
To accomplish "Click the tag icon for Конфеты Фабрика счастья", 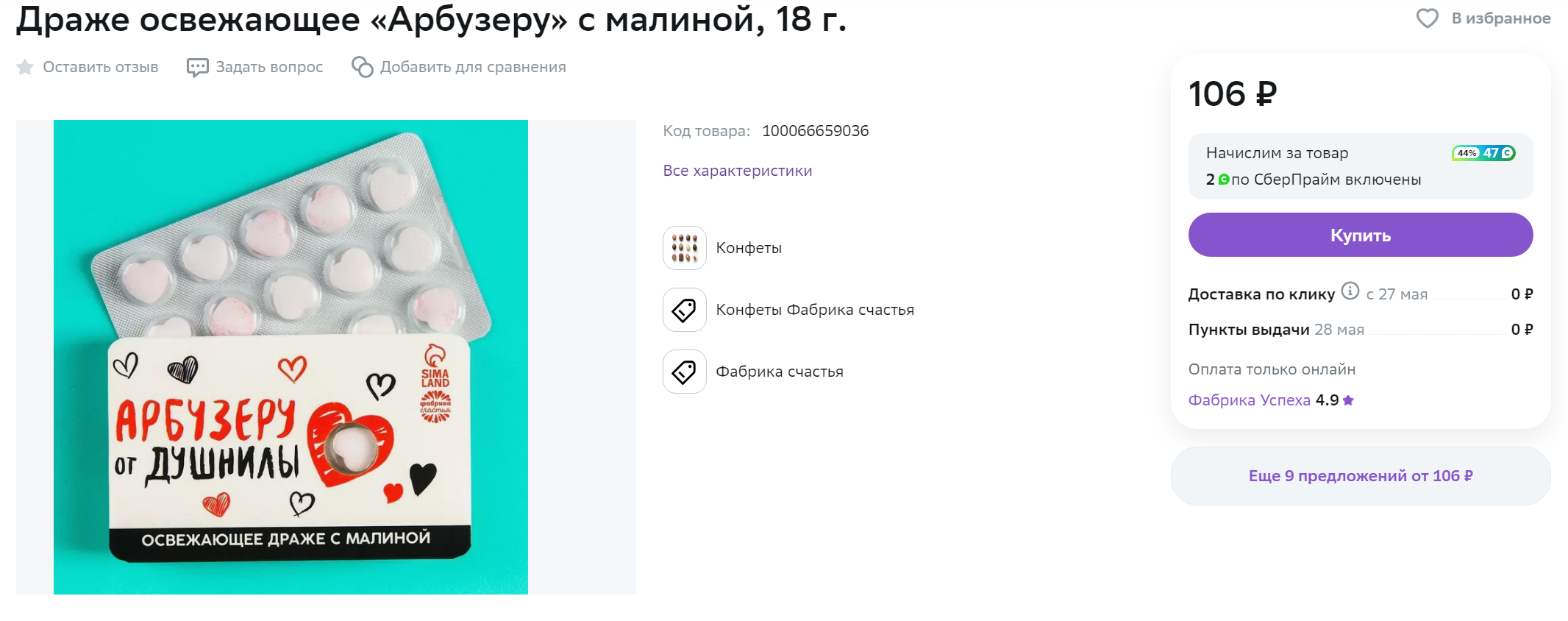I will point(684,310).
